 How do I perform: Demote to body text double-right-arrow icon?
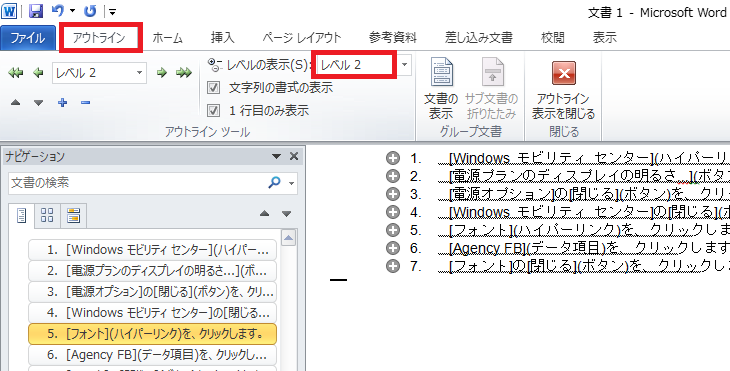pyautogui.click(x=184, y=73)
